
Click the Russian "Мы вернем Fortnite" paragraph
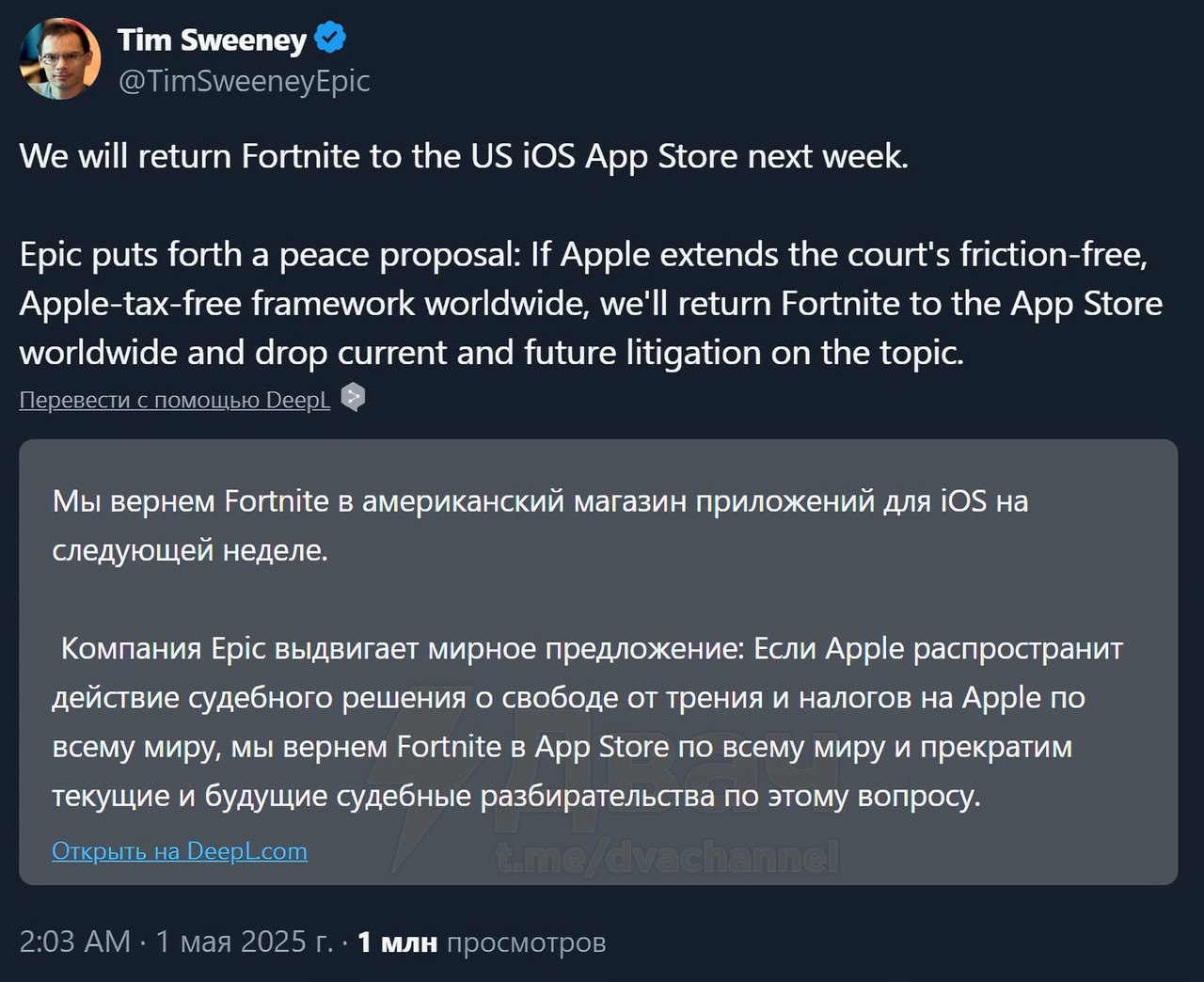click(540, 525)
